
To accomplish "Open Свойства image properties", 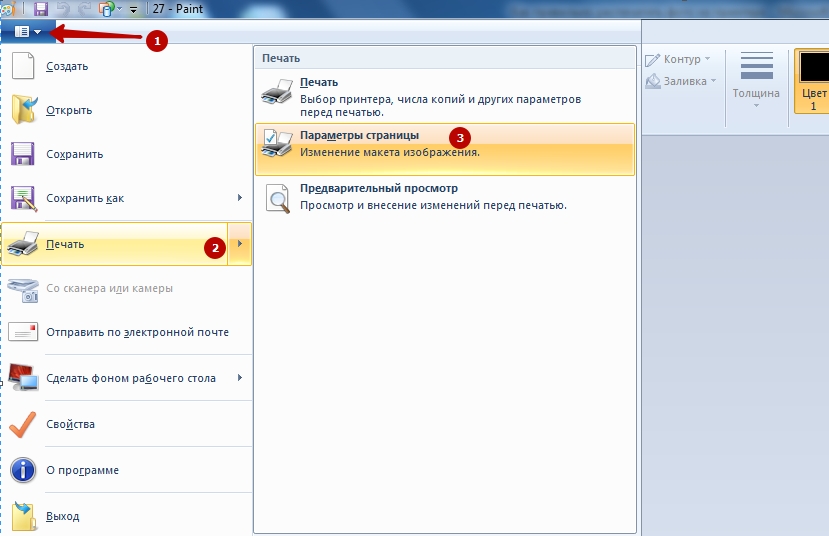I will click(70, 424).
